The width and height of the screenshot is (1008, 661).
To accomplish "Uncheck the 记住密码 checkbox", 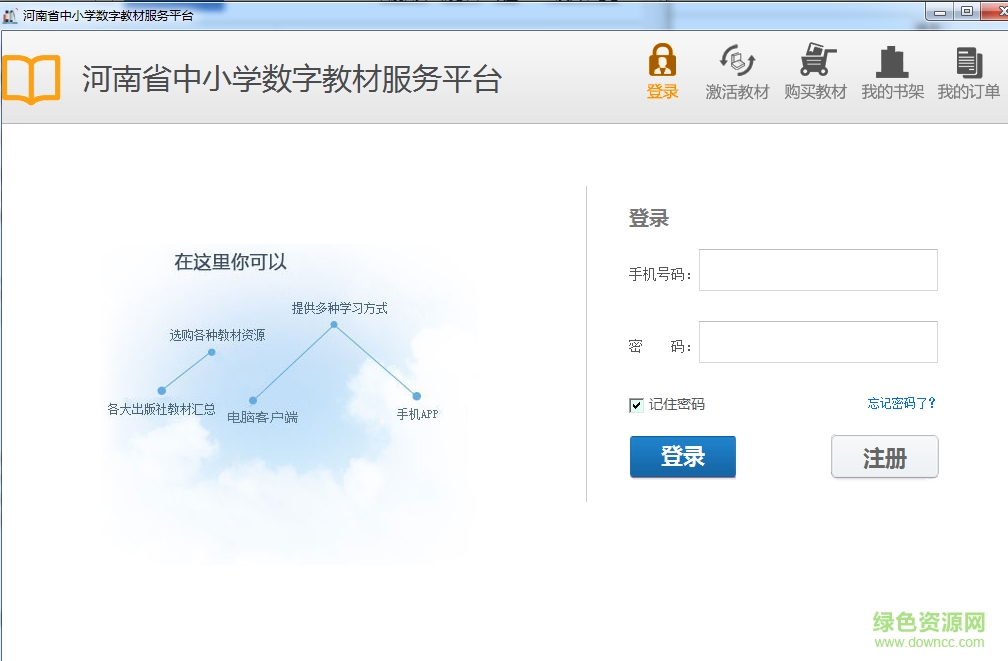I will pyautogui.click(x=636, y=404).
